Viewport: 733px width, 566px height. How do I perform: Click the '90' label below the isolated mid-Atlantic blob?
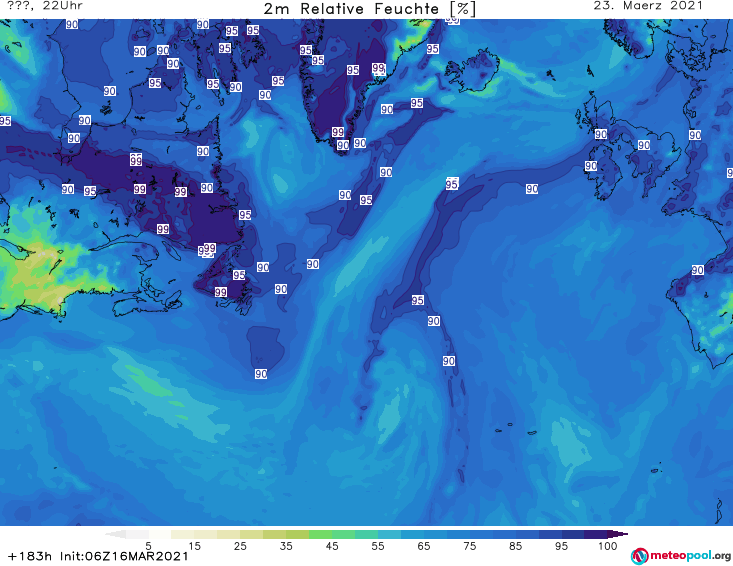coord(261,374)
